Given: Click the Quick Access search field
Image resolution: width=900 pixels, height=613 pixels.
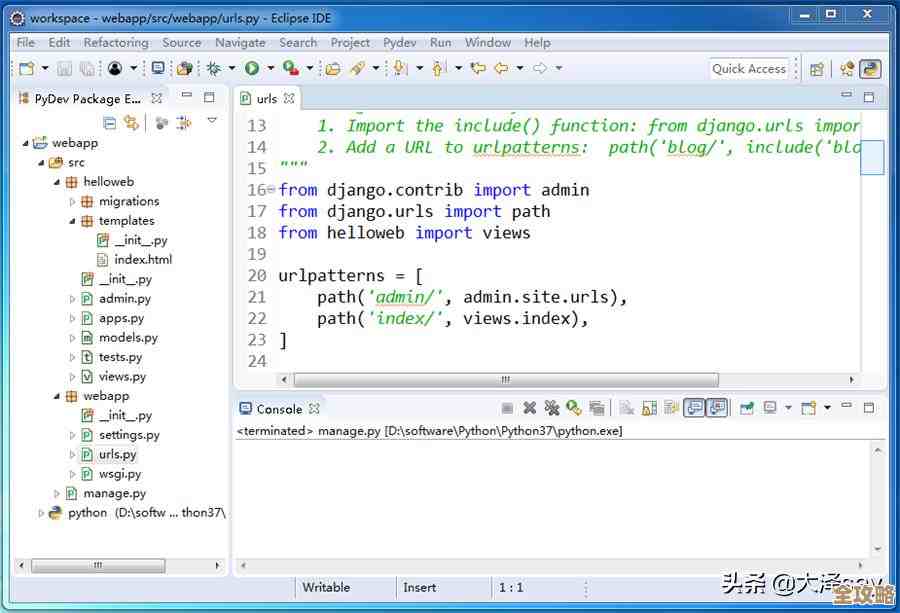Looking at the screenshot, I should click(x=749, y=68).
